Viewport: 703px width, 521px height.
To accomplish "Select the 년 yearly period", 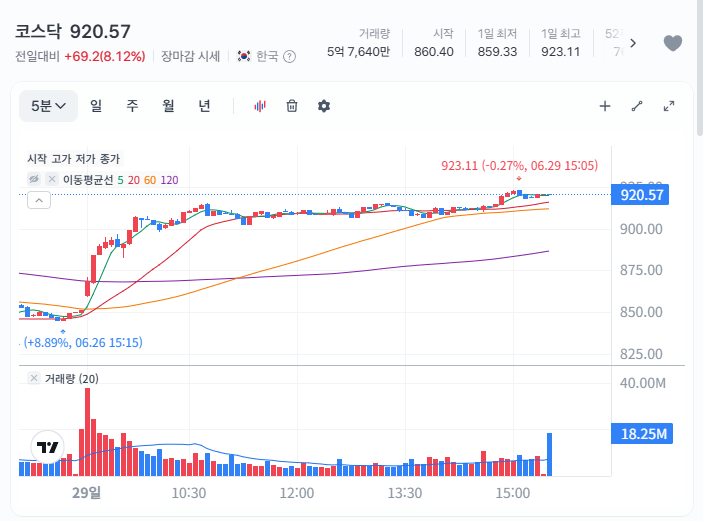I will point(204,106).
